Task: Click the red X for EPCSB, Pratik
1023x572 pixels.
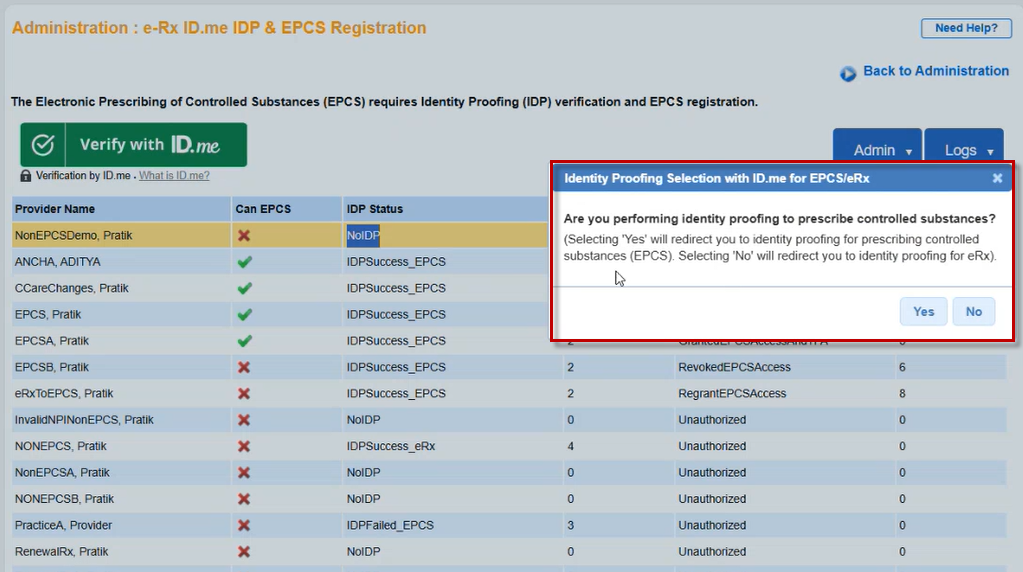Action: (x=244, y=367)
